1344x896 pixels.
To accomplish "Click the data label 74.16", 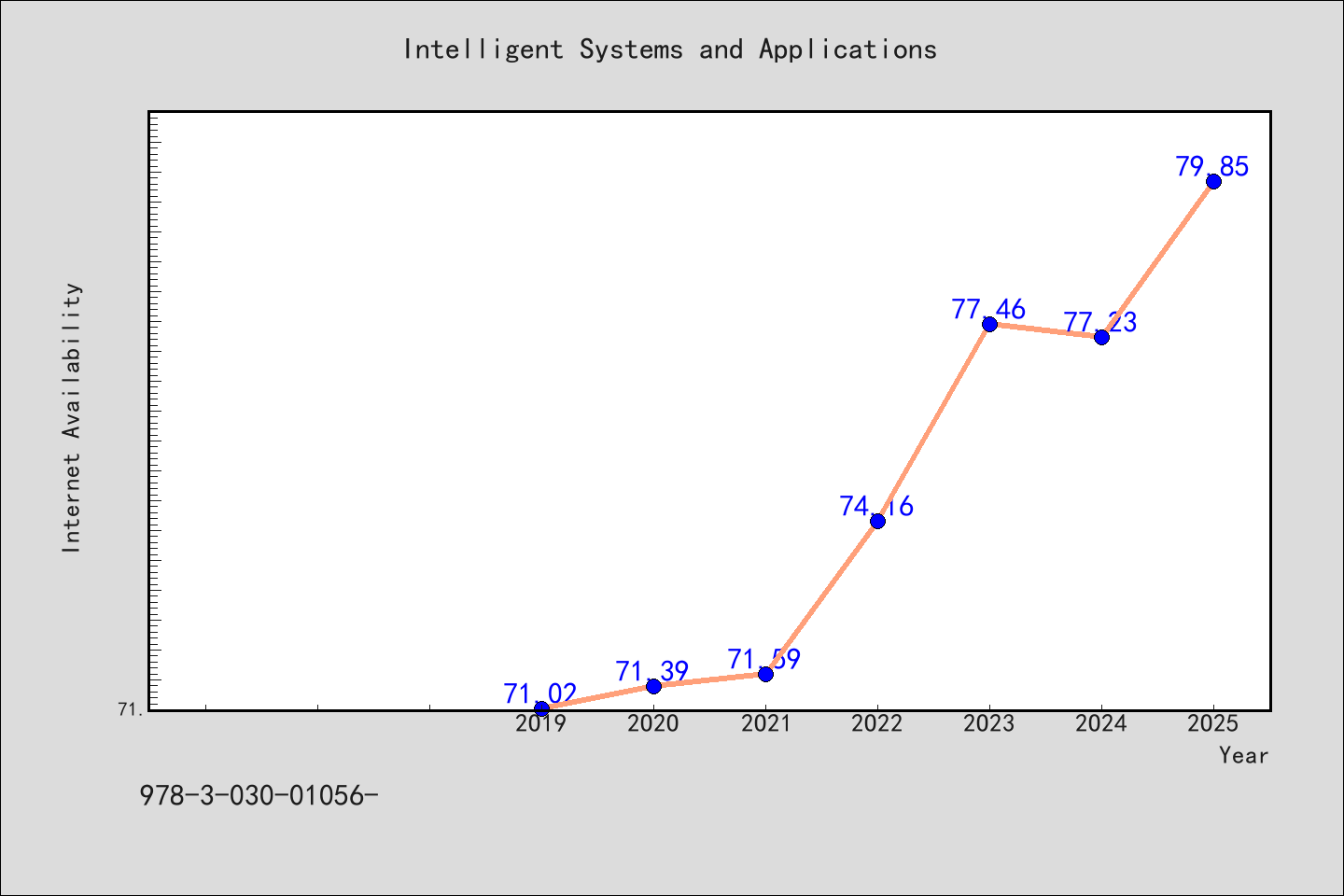I will [876, 506].
